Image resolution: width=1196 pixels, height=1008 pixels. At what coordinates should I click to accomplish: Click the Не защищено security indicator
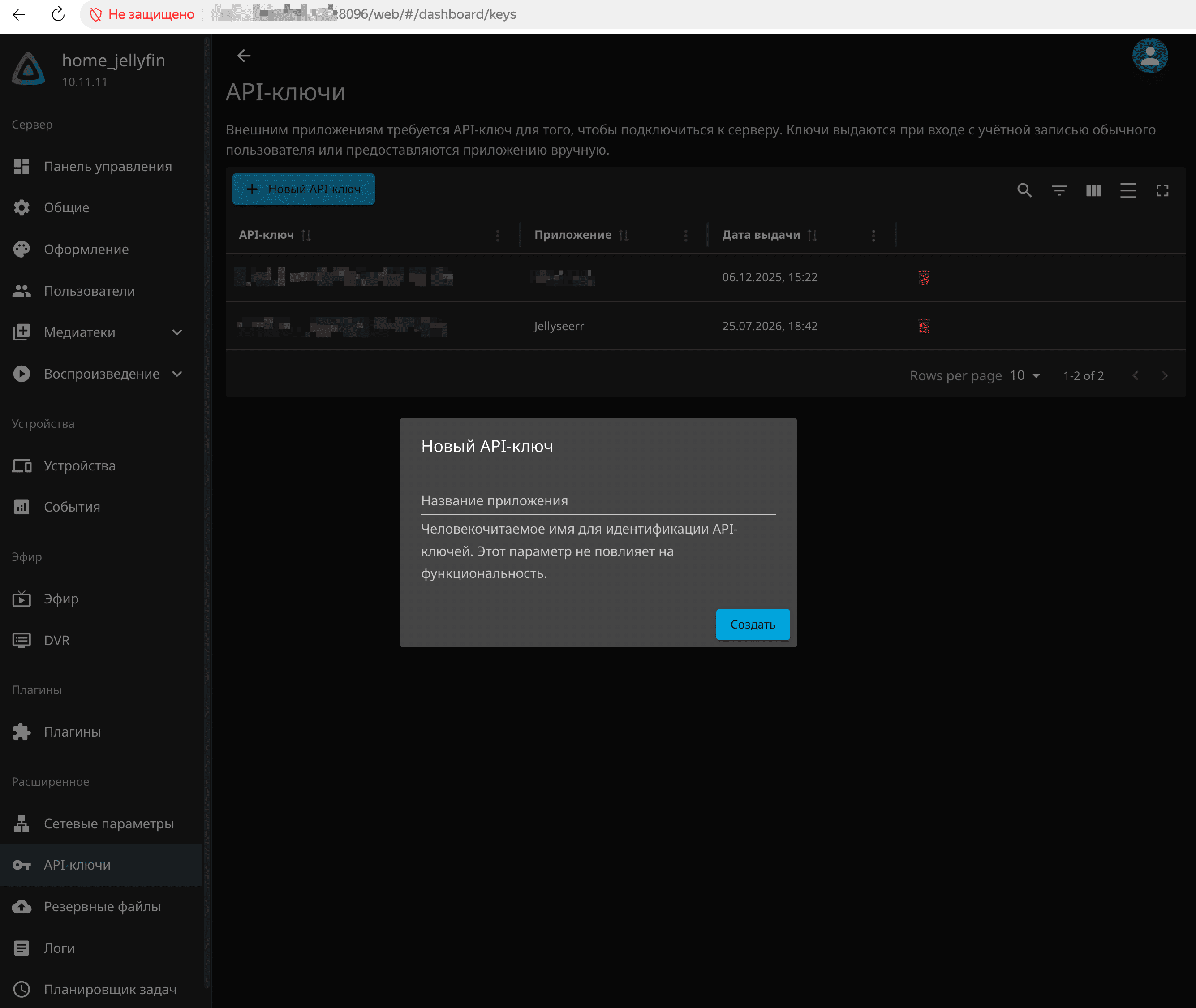[x=142, y=14]
